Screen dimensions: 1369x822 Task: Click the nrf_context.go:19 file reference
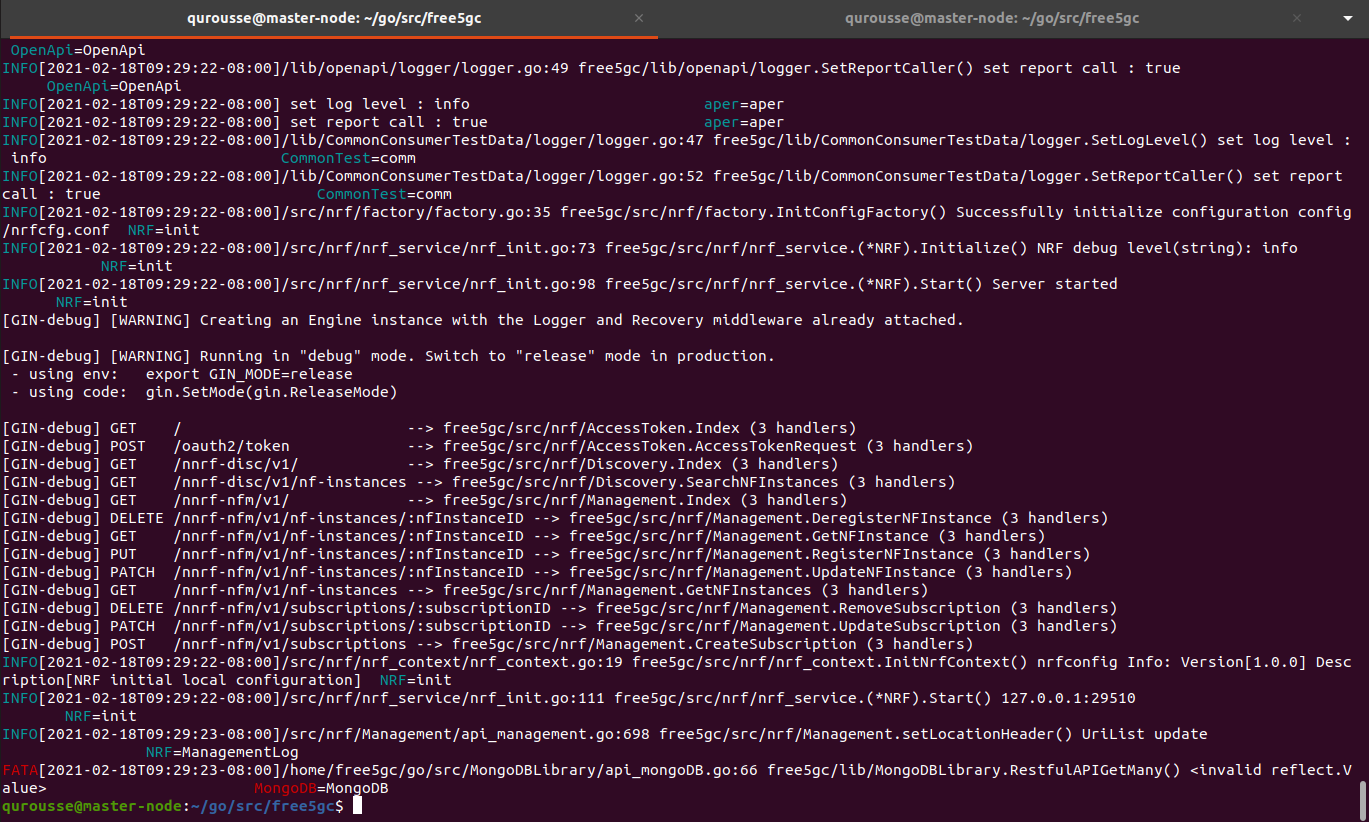[x=546, y=662]
